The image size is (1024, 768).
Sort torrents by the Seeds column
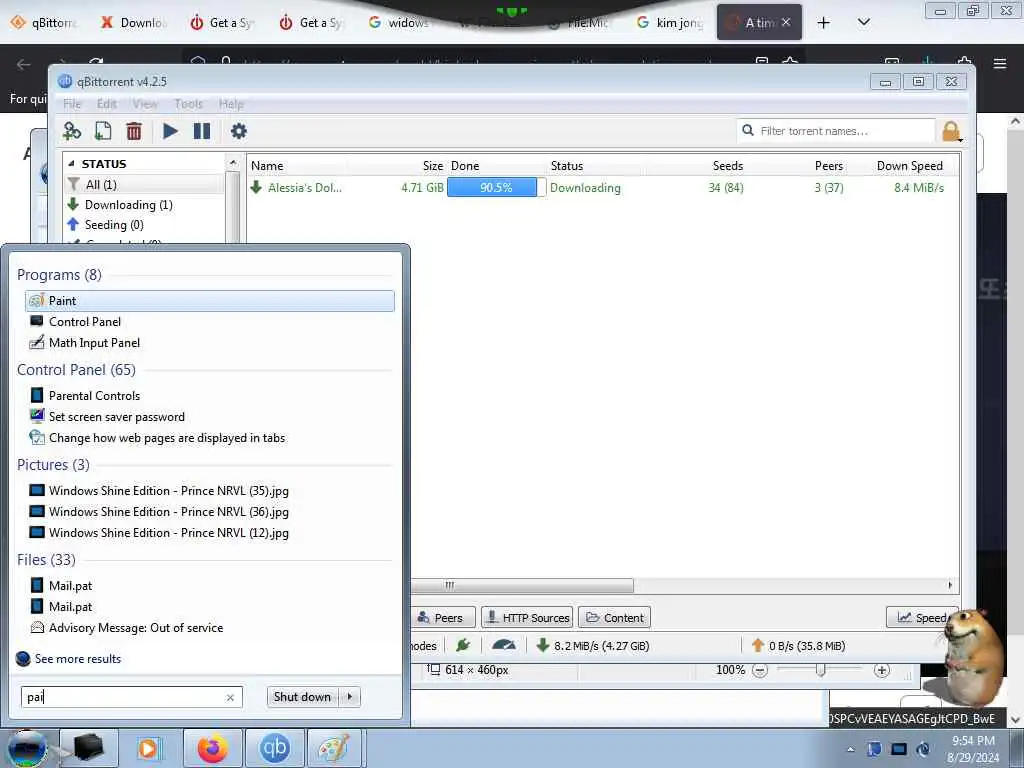click(x=728, y=166)
